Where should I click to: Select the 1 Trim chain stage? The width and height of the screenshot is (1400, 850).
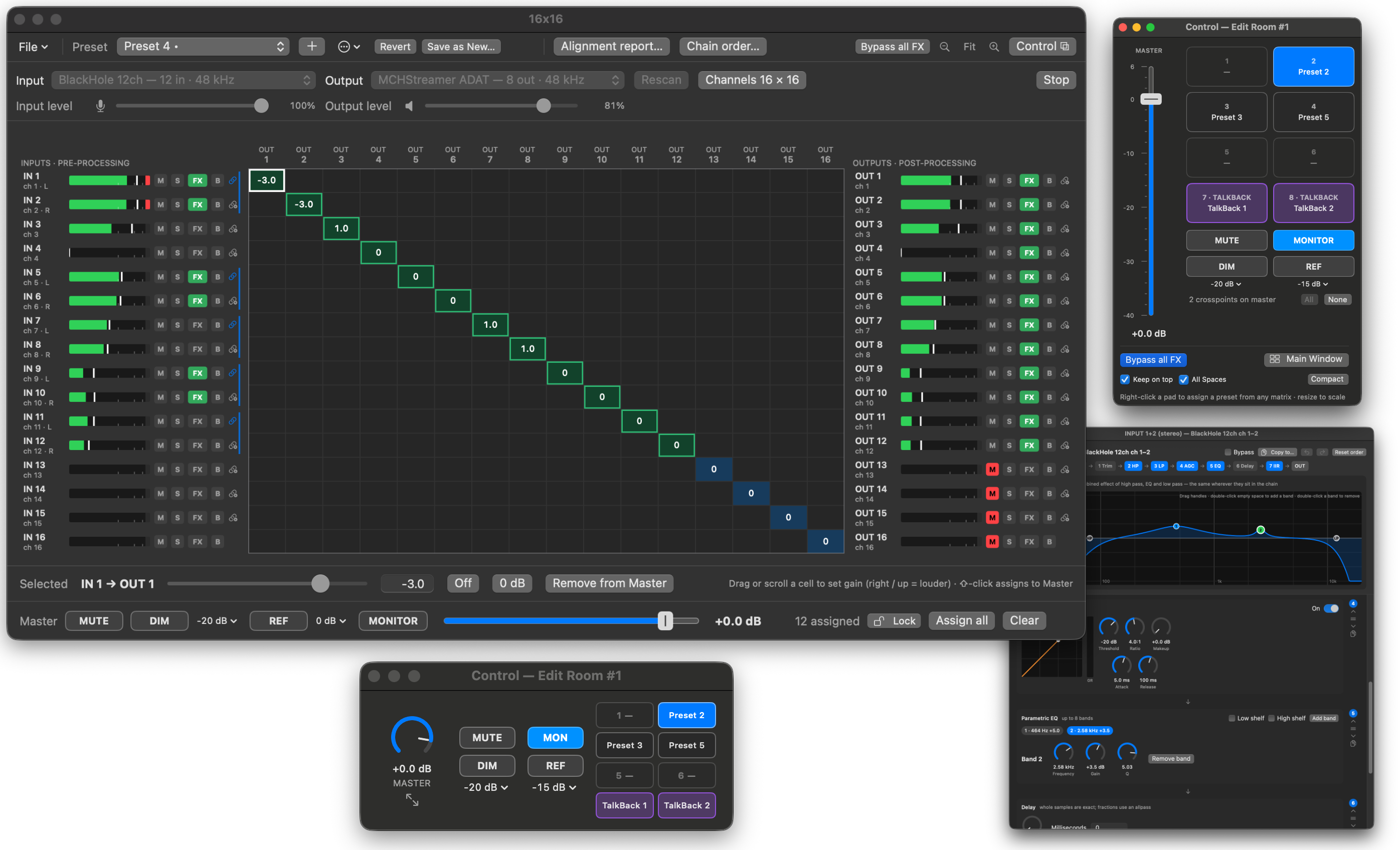pos(1105,466)
